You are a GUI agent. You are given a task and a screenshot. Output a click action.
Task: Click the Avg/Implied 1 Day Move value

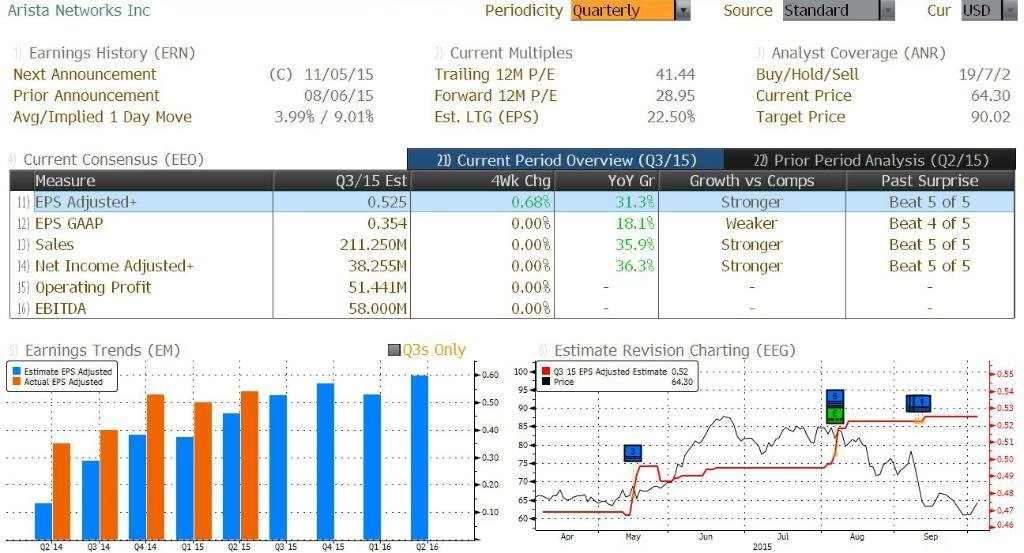[324, 117]
